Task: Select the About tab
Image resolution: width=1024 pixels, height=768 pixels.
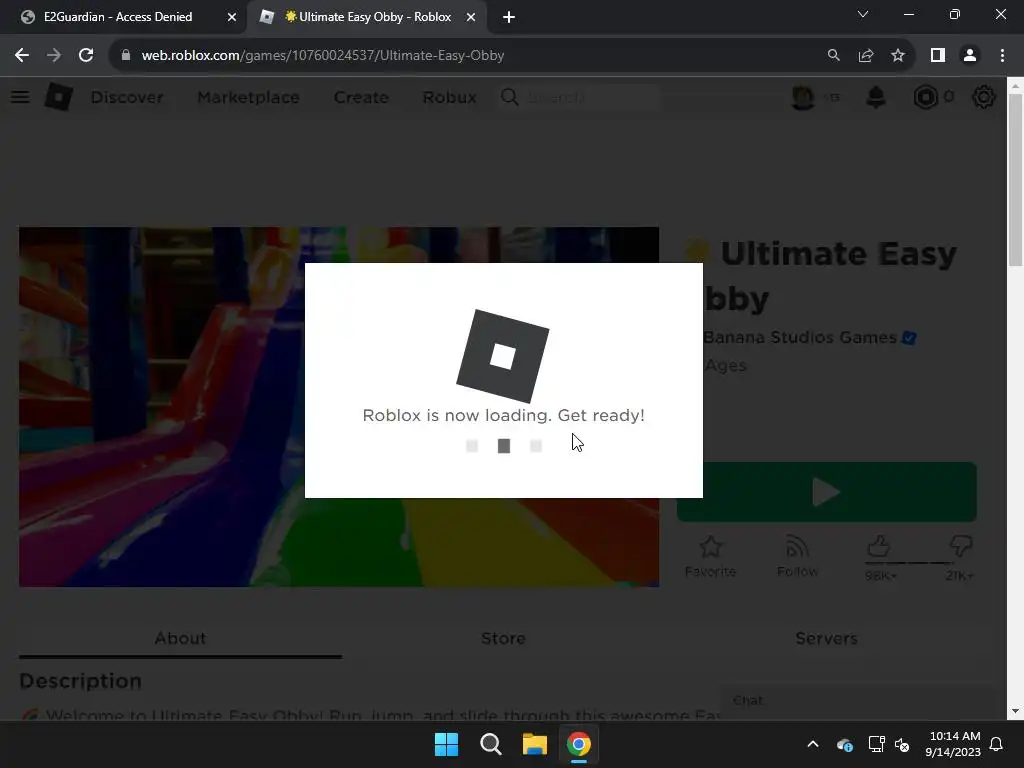Action: 180,638
